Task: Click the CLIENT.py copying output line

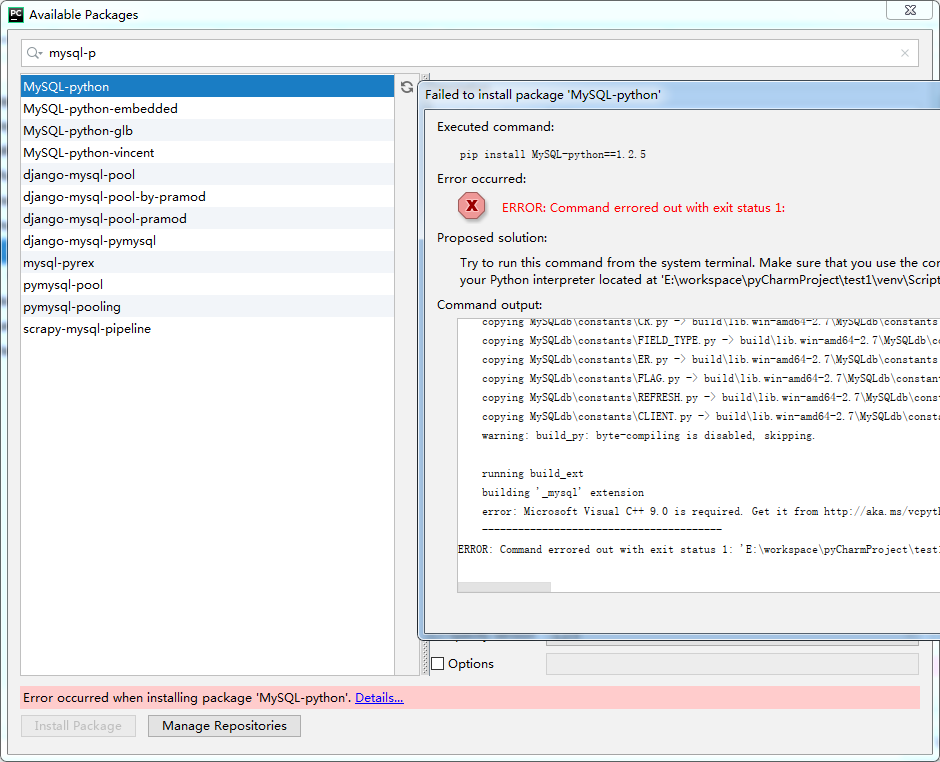Action: [710, 417]
